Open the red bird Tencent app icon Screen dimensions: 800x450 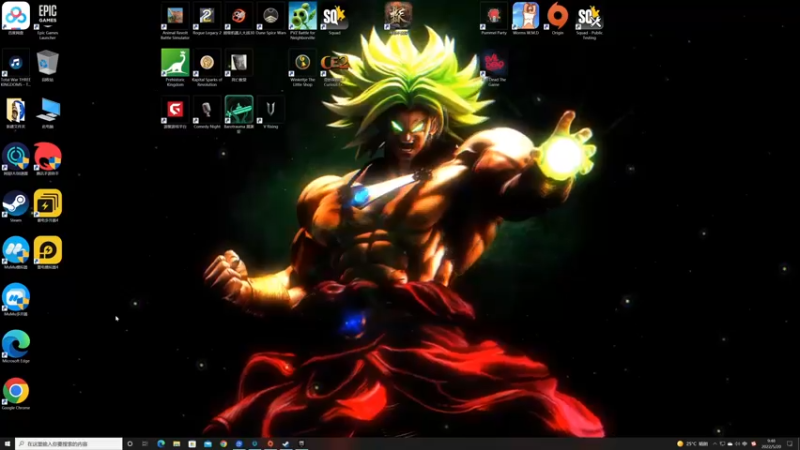[47, 159]
